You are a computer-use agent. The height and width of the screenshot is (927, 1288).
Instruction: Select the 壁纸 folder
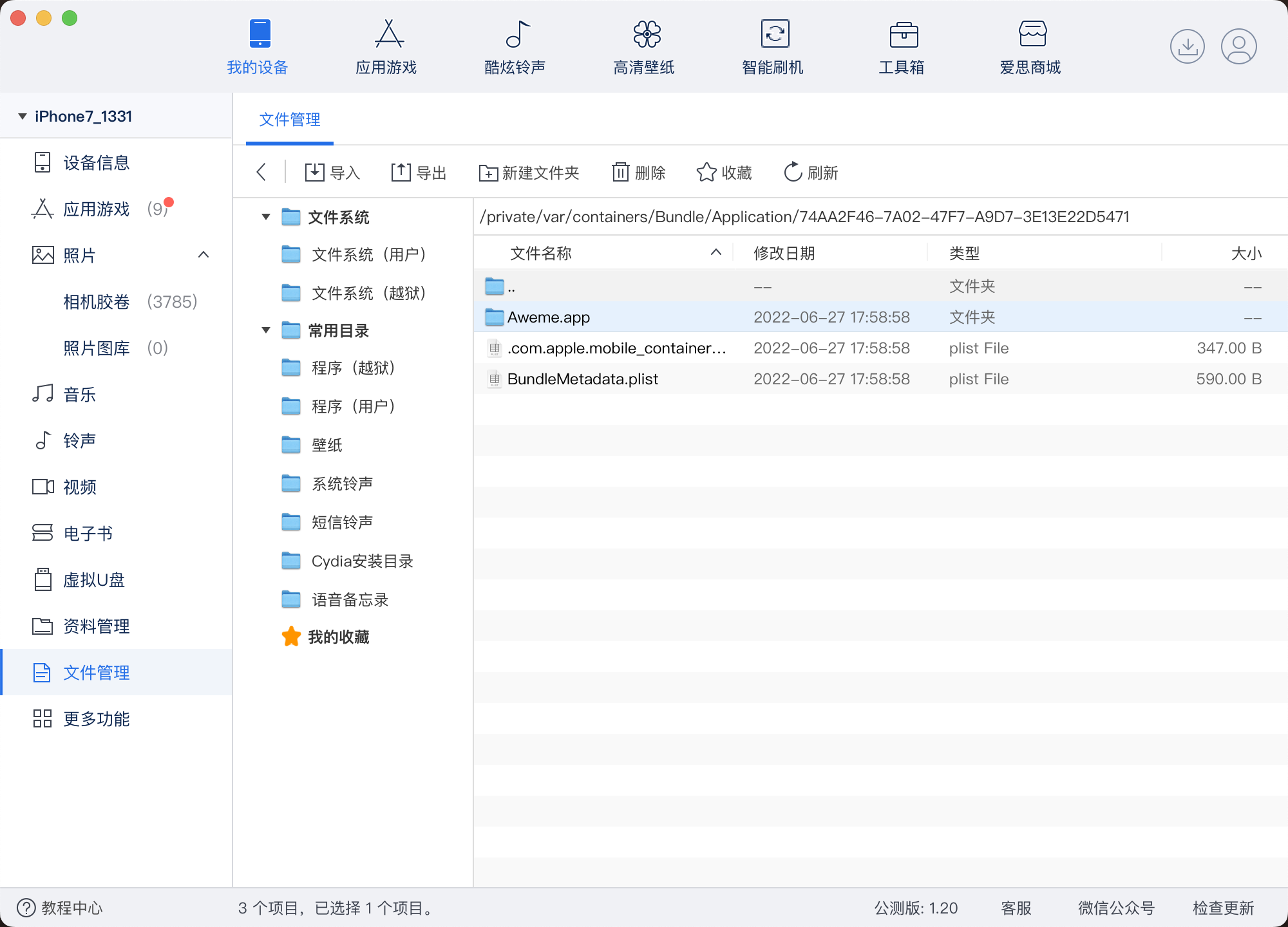tap(312, 445)
